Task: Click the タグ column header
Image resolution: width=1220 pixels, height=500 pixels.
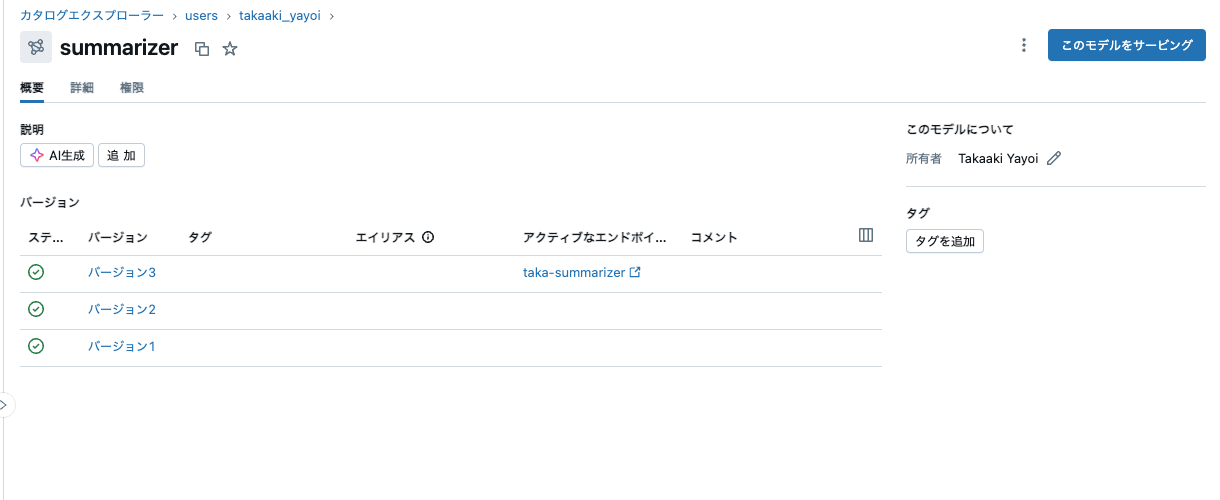Action: click(200, 237)
